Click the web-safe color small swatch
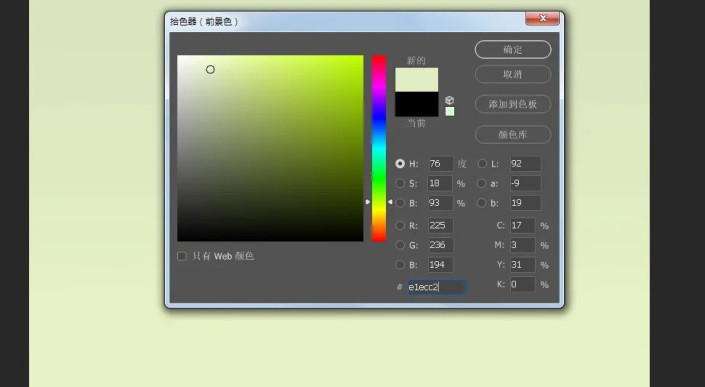This screenshot has width=705, height=387. pos(450,111)
